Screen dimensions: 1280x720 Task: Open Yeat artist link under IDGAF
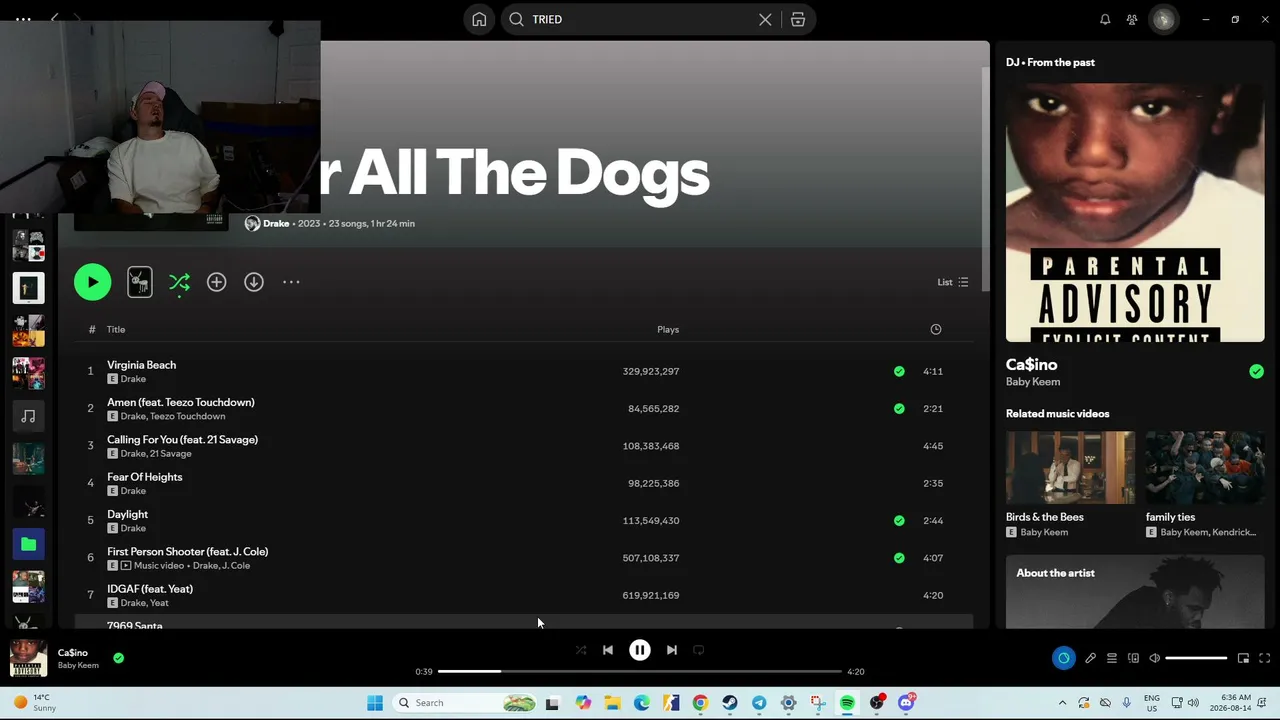(159, 603)
